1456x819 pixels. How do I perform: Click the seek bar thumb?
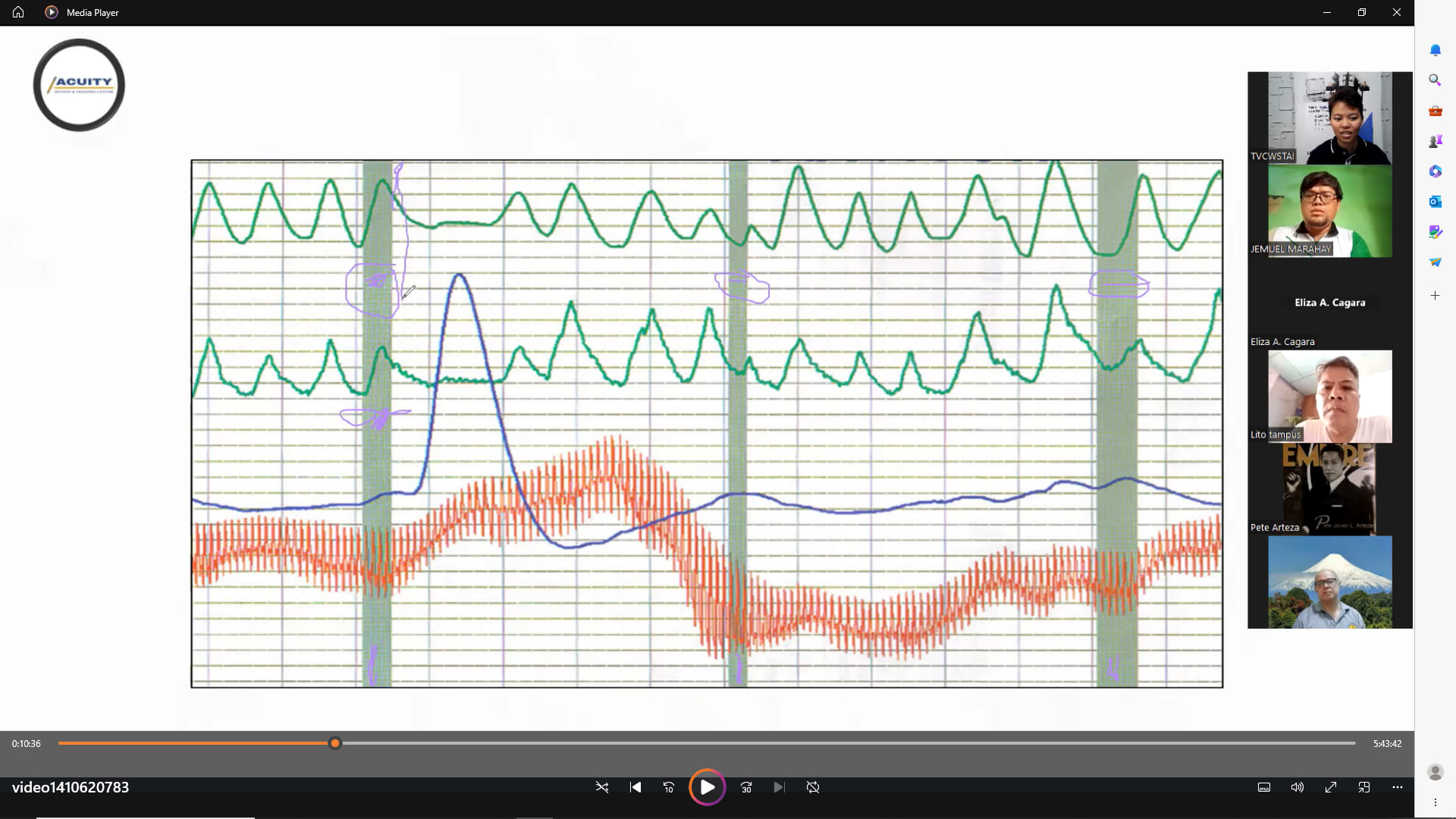[335, 743]
